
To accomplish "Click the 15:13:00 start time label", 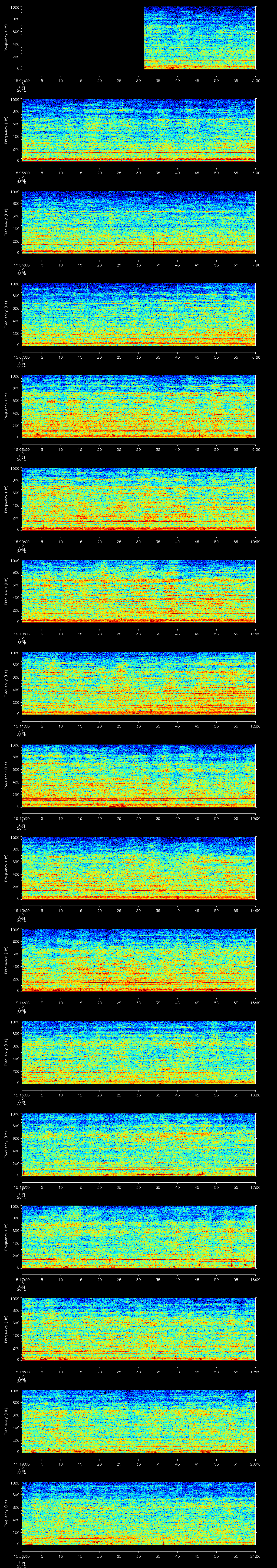I will pyautogui.click(x=21, y=910).
